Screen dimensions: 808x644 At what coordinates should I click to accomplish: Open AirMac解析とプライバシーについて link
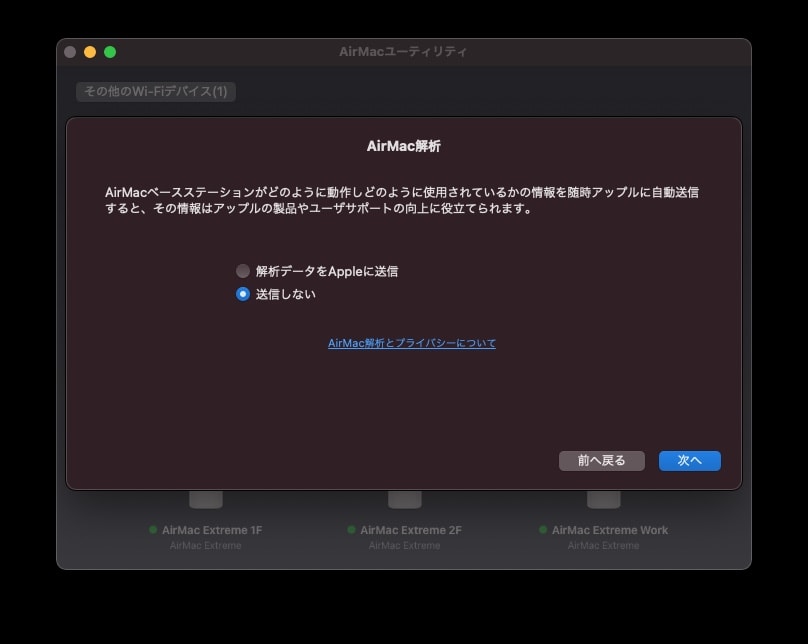[x=412, y=343]
